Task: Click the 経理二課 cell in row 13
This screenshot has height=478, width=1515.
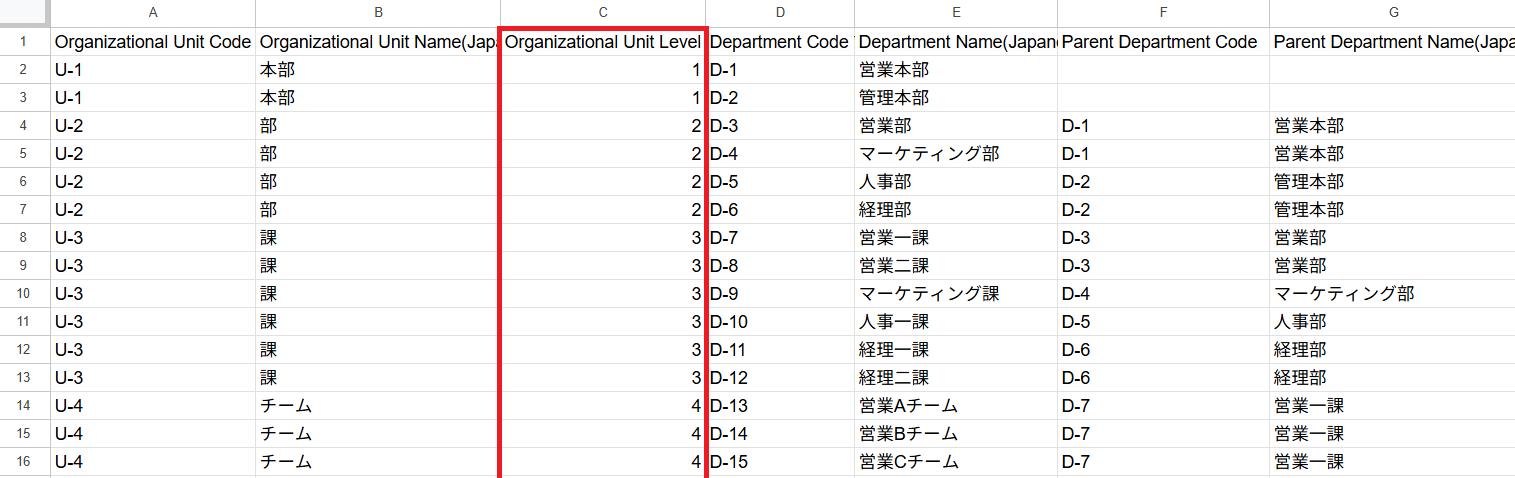Action: coord(956,378)
